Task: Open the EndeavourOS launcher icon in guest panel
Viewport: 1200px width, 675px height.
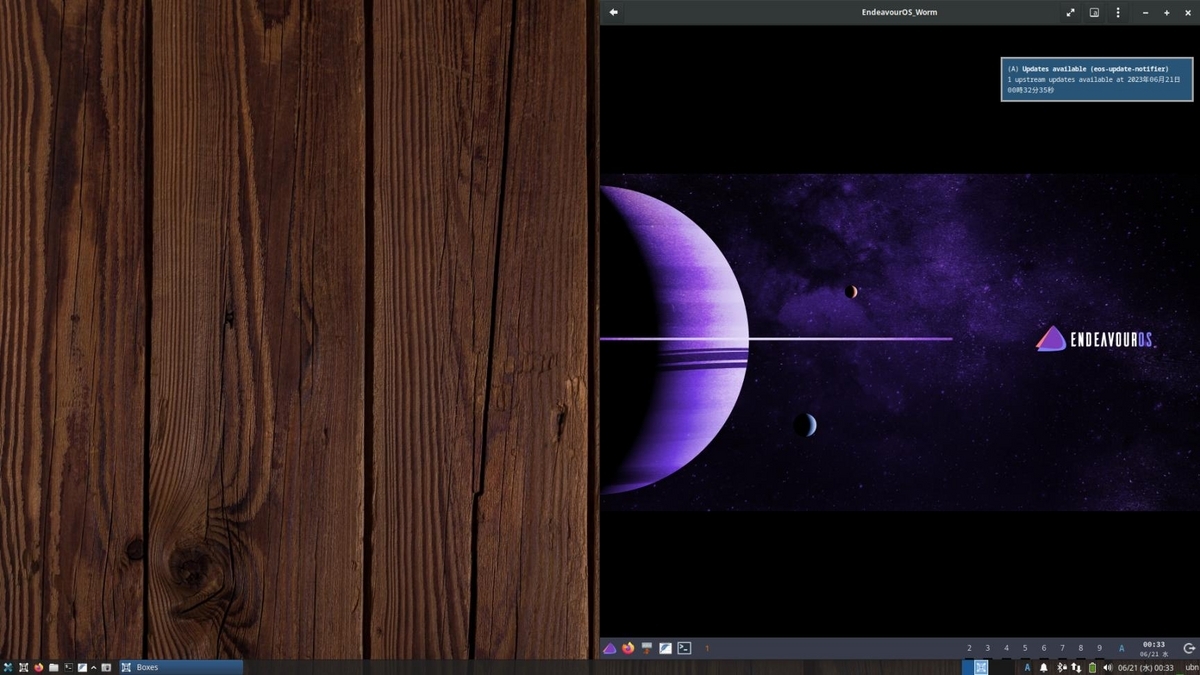Action: coord(610,648)
